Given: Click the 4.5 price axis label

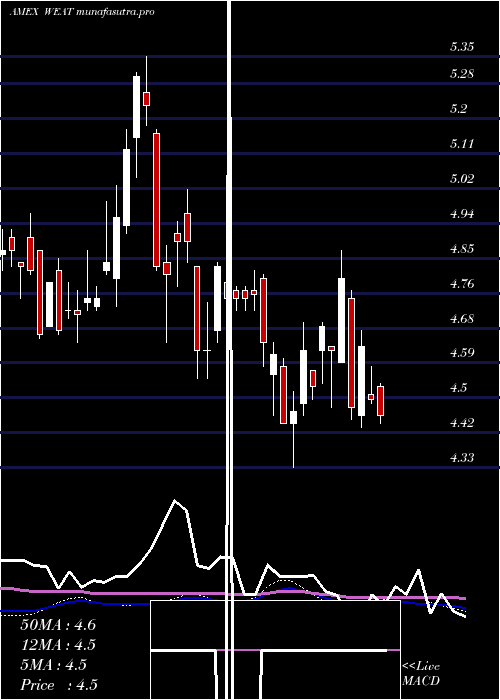Looking at the screenshot, I should click(x=458, y=388).
